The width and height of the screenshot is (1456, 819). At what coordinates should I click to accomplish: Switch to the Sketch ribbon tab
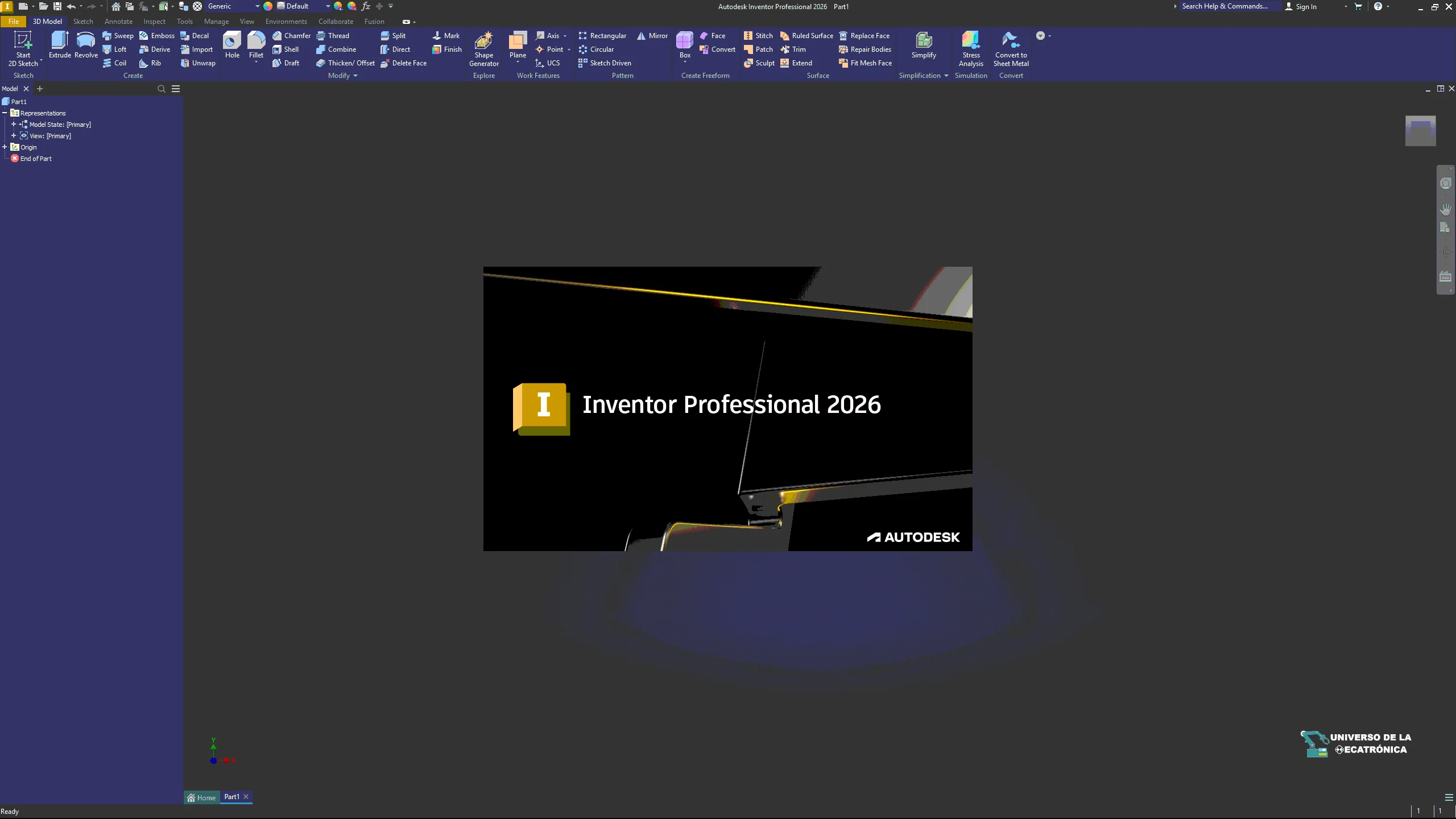click(83, 22)
